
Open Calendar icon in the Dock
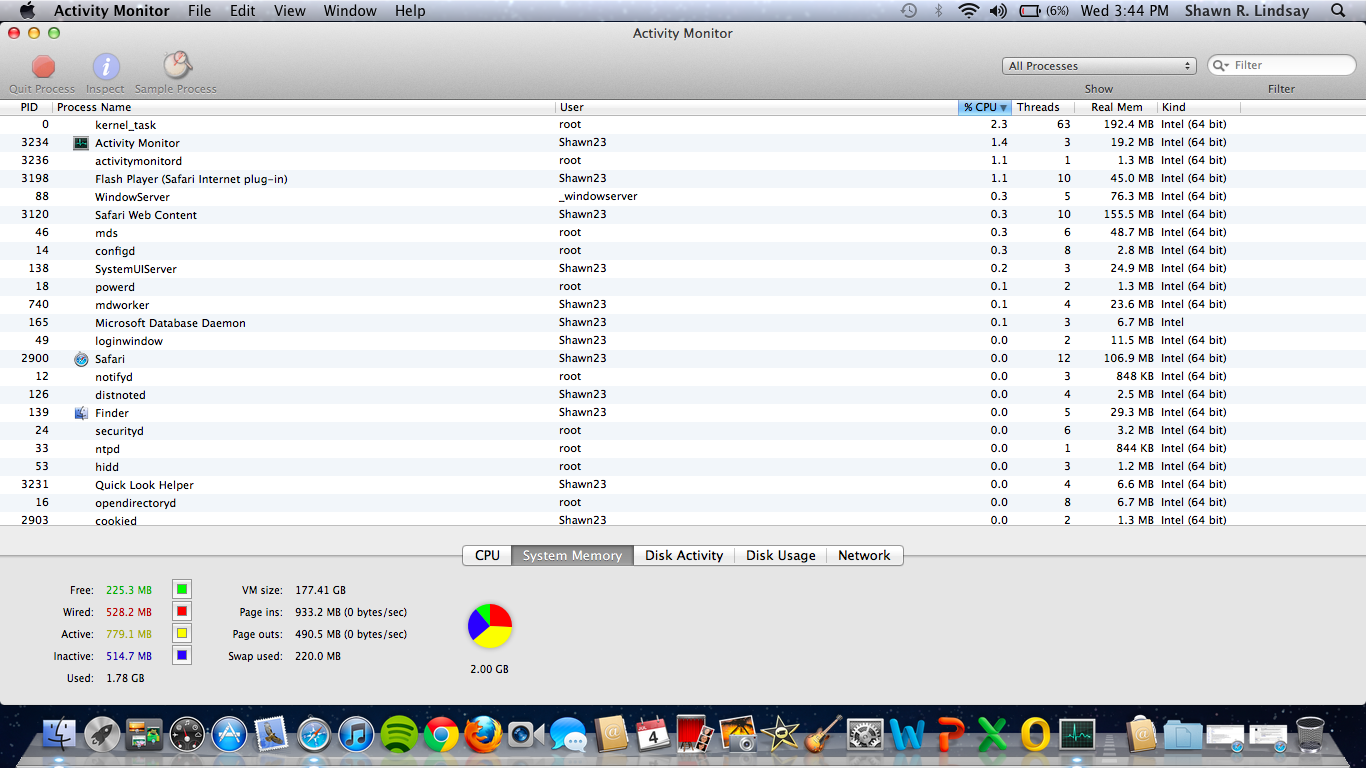point(653,735)
